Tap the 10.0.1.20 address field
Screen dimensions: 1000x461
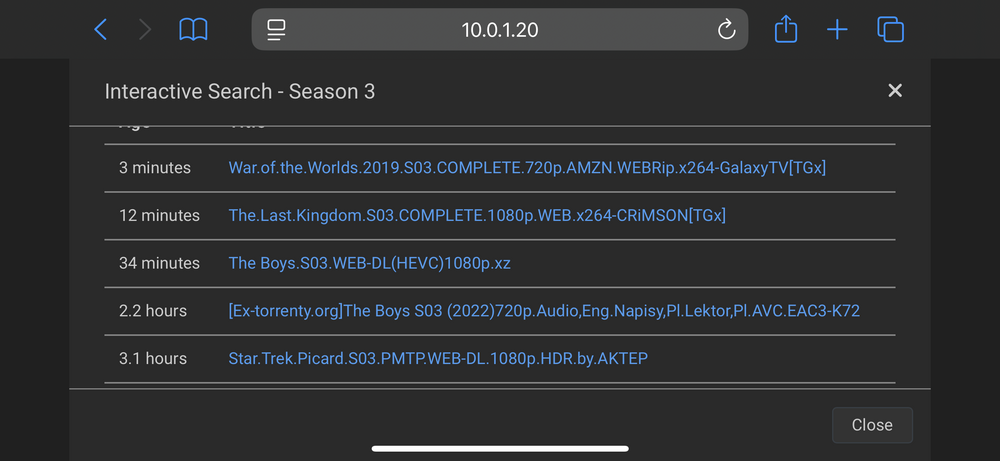(x=500, y=29)
